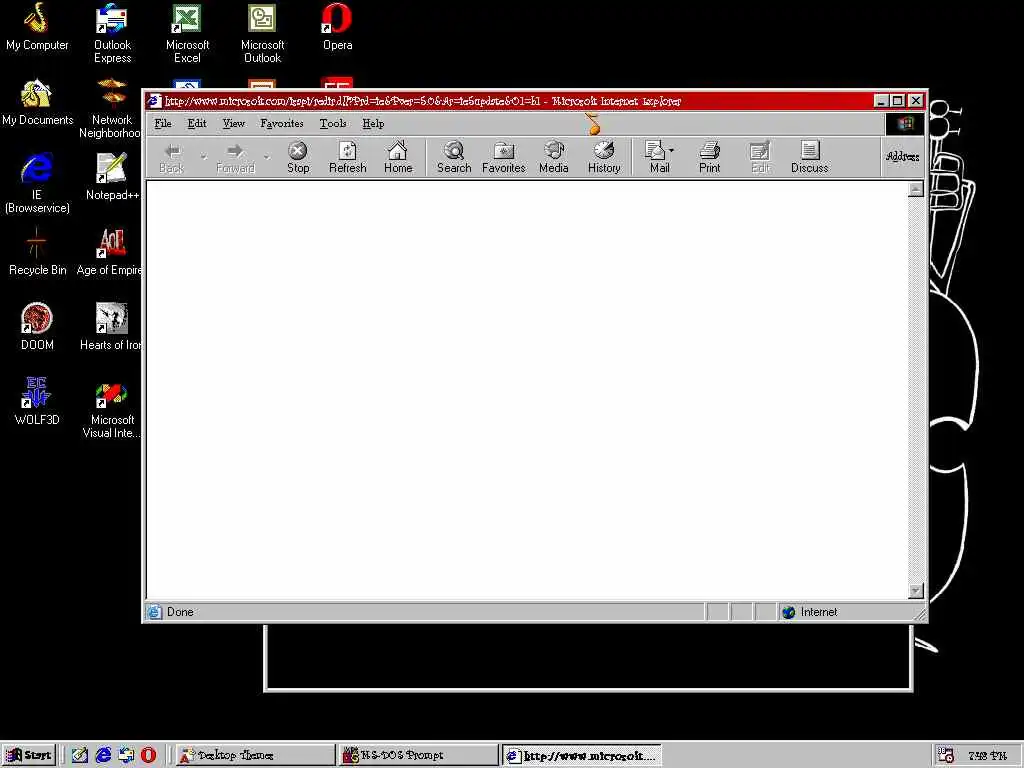Maximize the Internet Explorer window
The width and height of the screenshot is (1024, 768).
897,101
